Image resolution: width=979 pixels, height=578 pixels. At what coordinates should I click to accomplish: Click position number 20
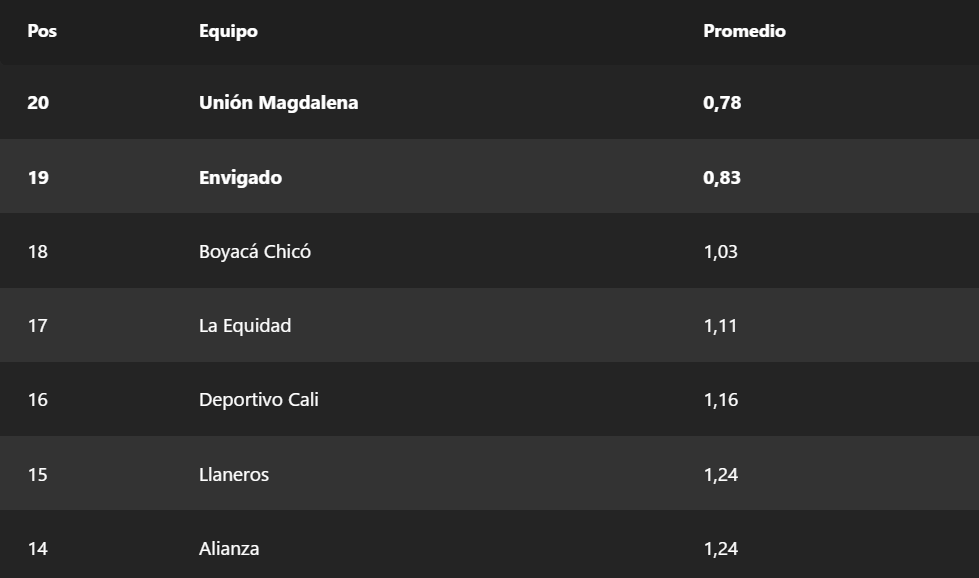(x=38, y=103)
